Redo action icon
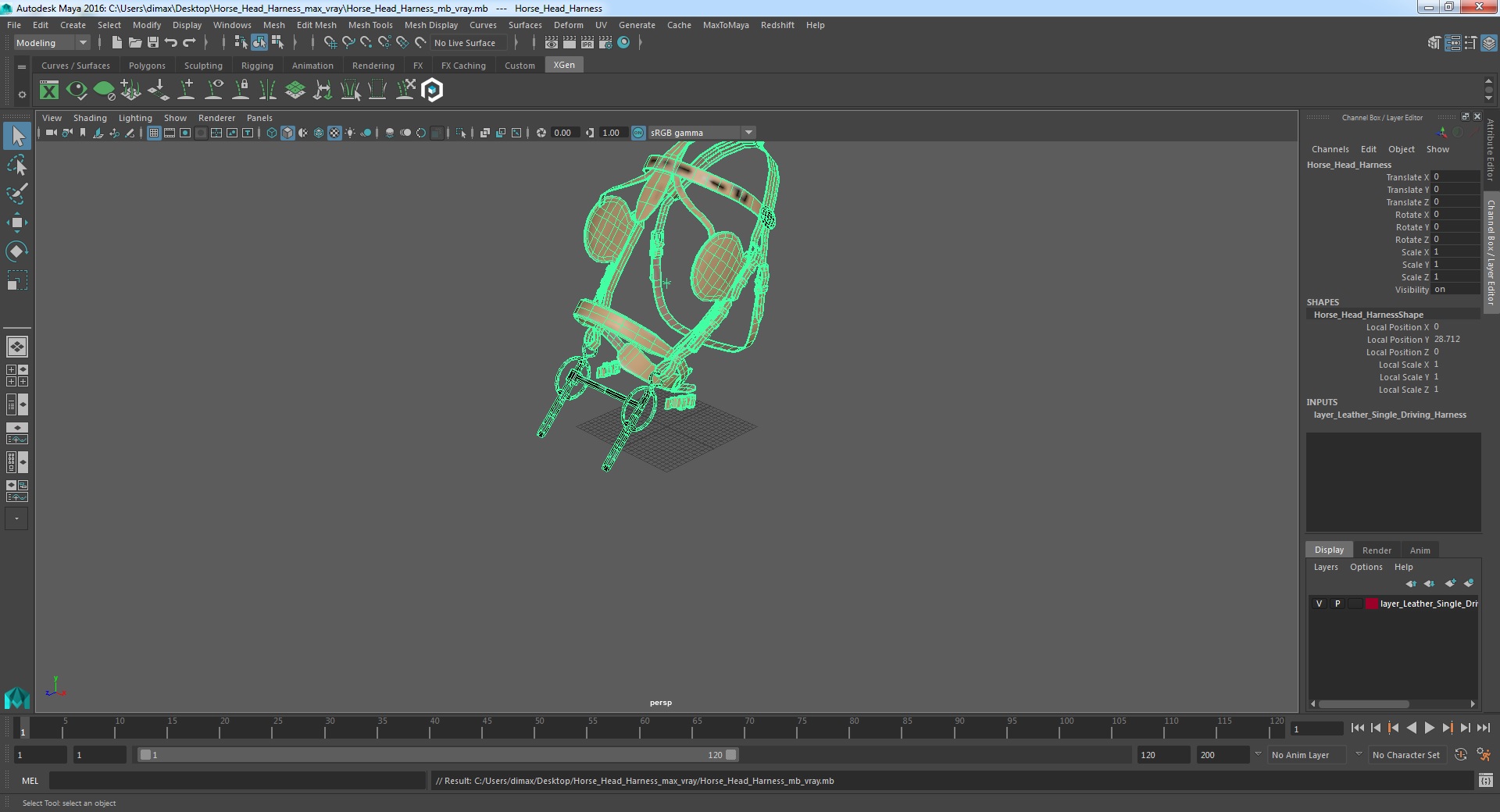The width and height of the screenshot is (1500, 812). click(189, 43)
